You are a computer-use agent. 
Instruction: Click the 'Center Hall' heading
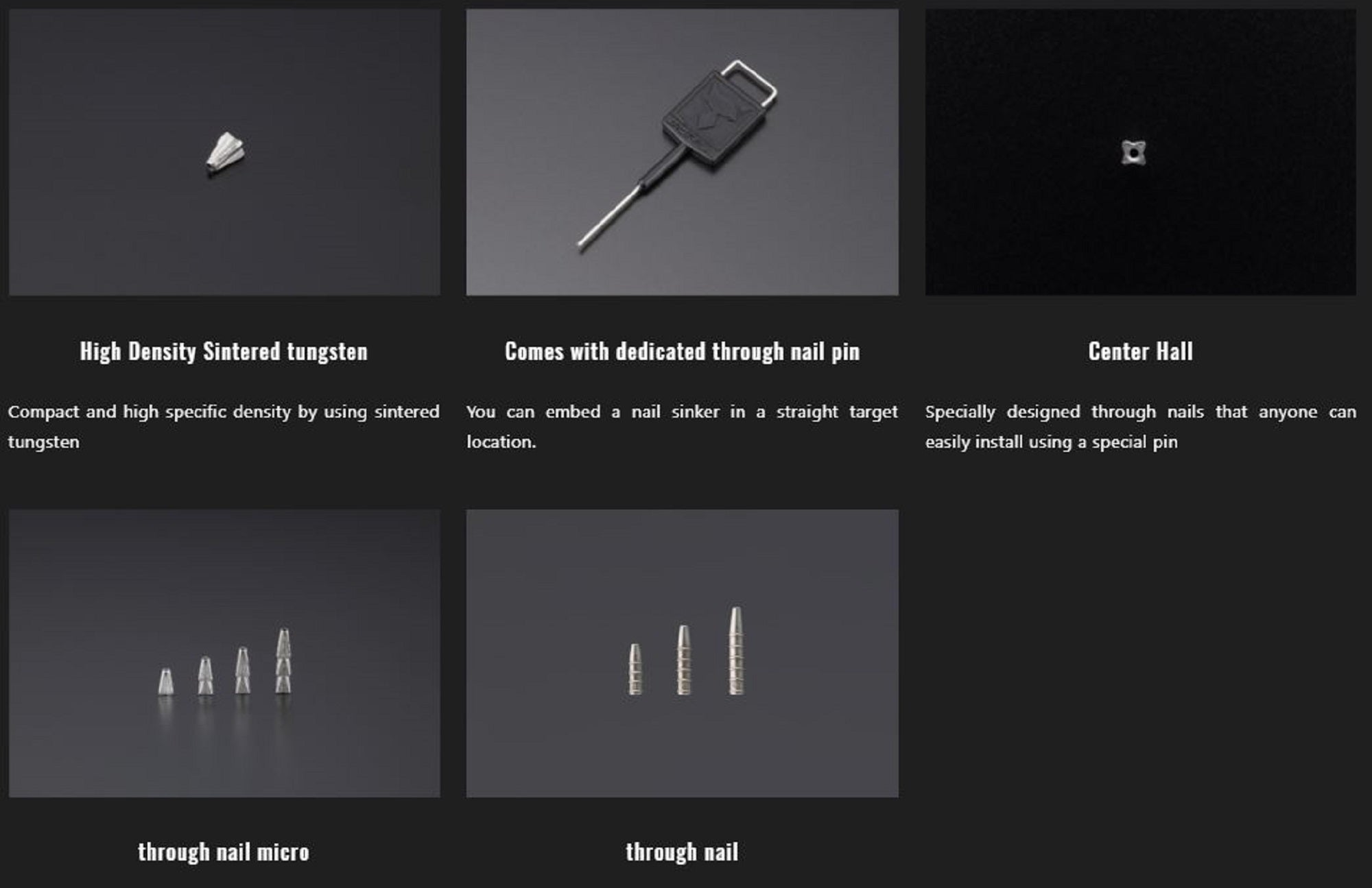(1140, 351)
